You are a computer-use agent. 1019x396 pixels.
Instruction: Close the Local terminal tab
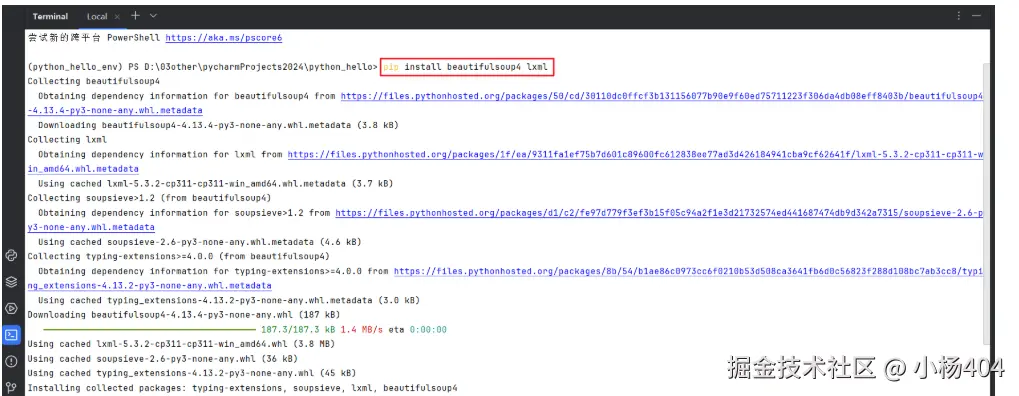(x=116, y=16)
